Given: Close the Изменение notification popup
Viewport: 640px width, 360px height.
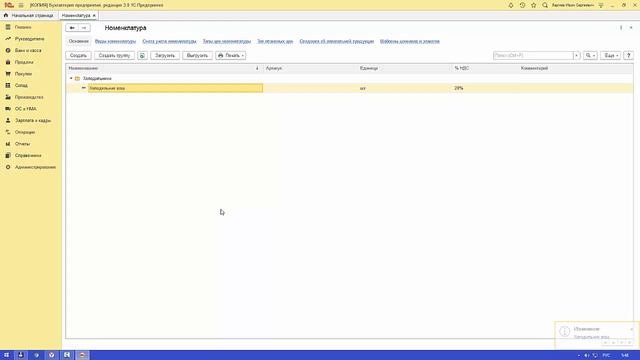Looking at the screenshot, I should point(632,329).
